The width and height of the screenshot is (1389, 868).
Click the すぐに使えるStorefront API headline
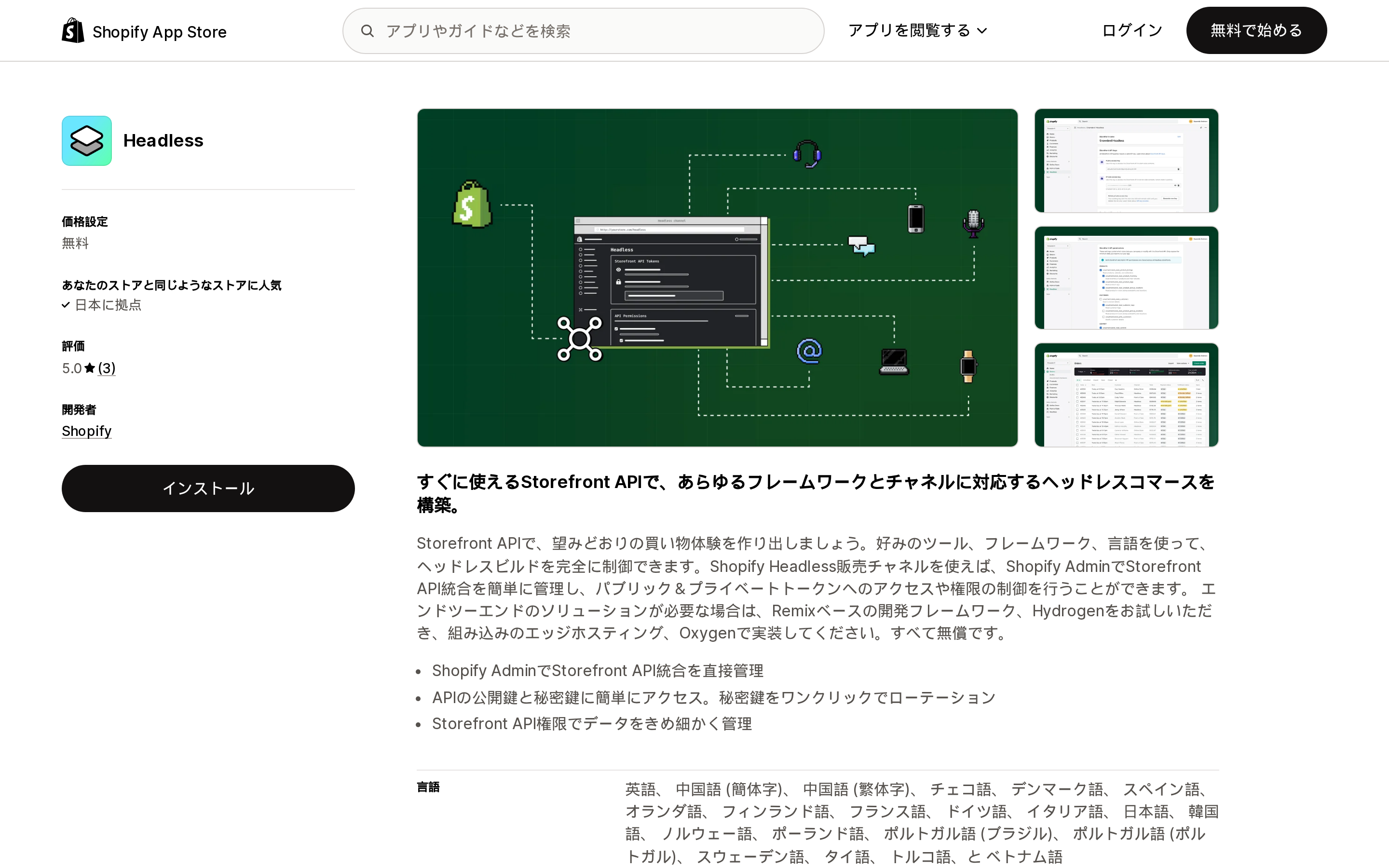point(816,493)
